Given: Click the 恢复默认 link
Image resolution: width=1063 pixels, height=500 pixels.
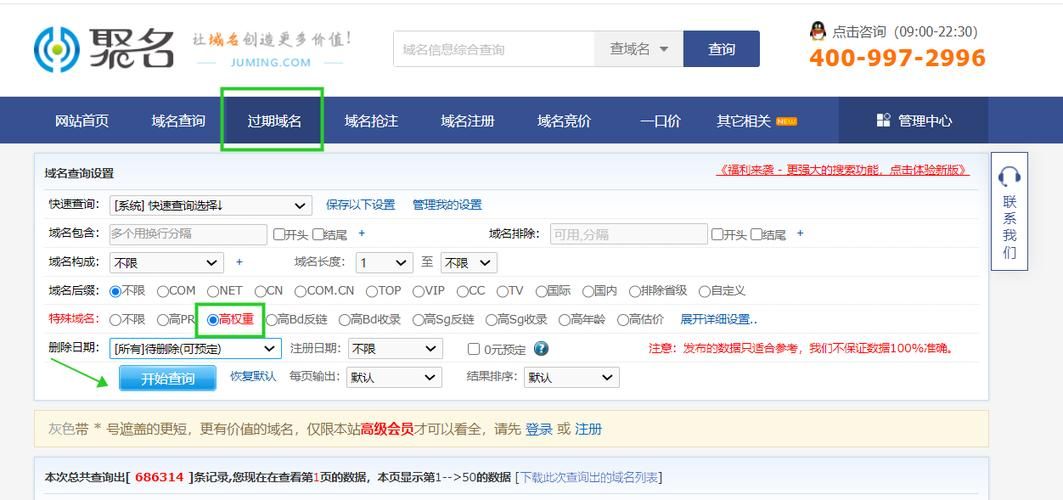Looking at the screenshot, I should coord(253,376).
